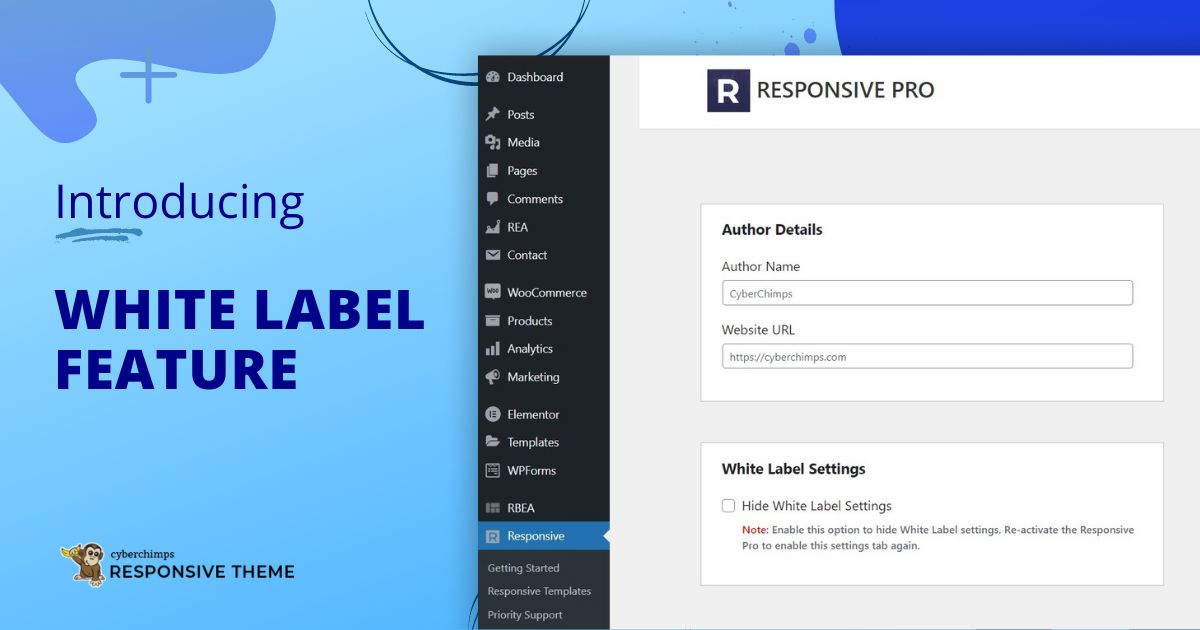Click the Elementor logo icon
Image resolution: width=1200 pixels, height=630 pixels.
[x=492, y=414]
